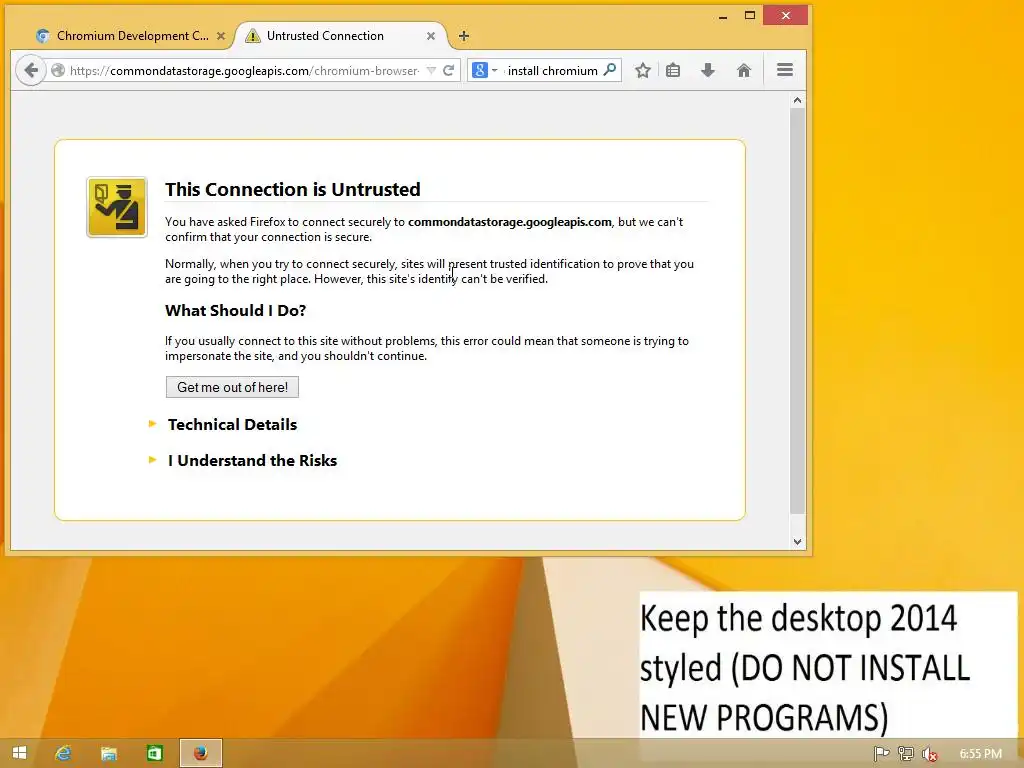
Task: Click the 6:55 PM taskbar clock
Action: click(x=980, y=754)
